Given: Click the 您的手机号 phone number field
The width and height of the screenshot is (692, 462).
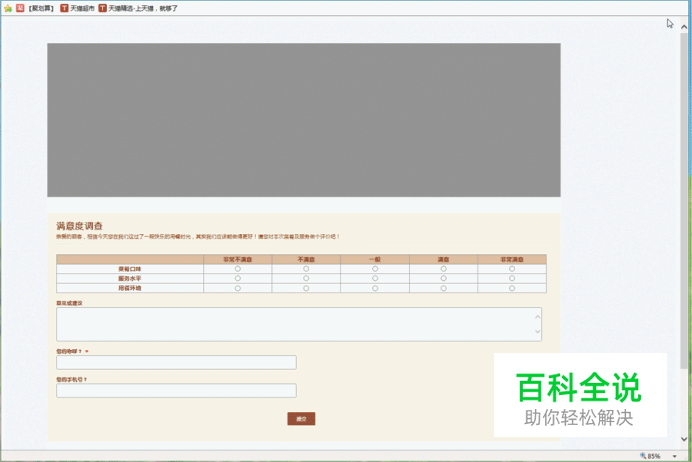Looking at the screenshot, I should (x=176, y=391).
